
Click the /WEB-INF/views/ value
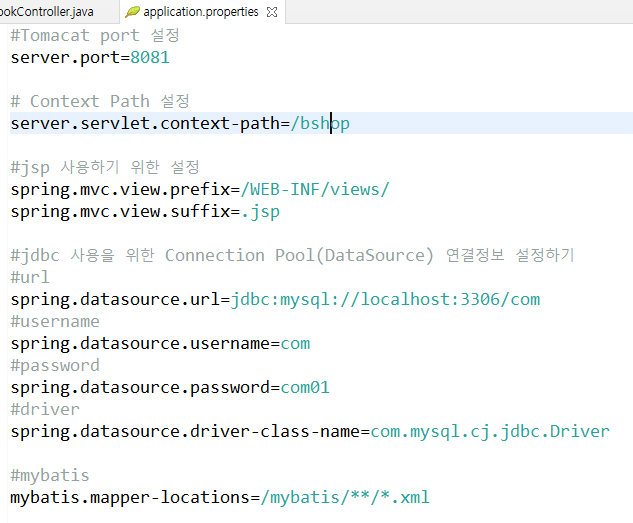(x=315, y=189)
